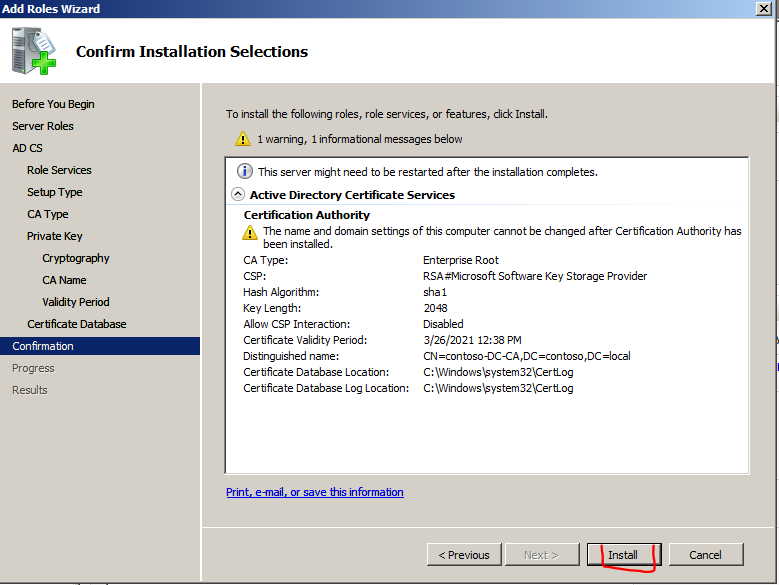
Task: Click the 'Certificate Validity Period:' label
Action: pyautogui.click(x=305, y=340)
